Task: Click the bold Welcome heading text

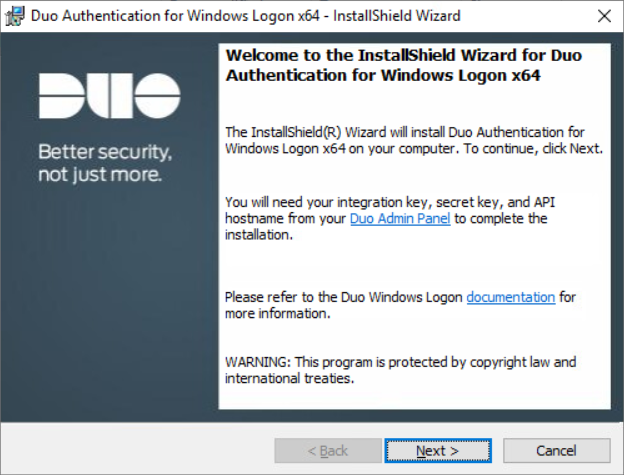Action: (x=384, y=66)
